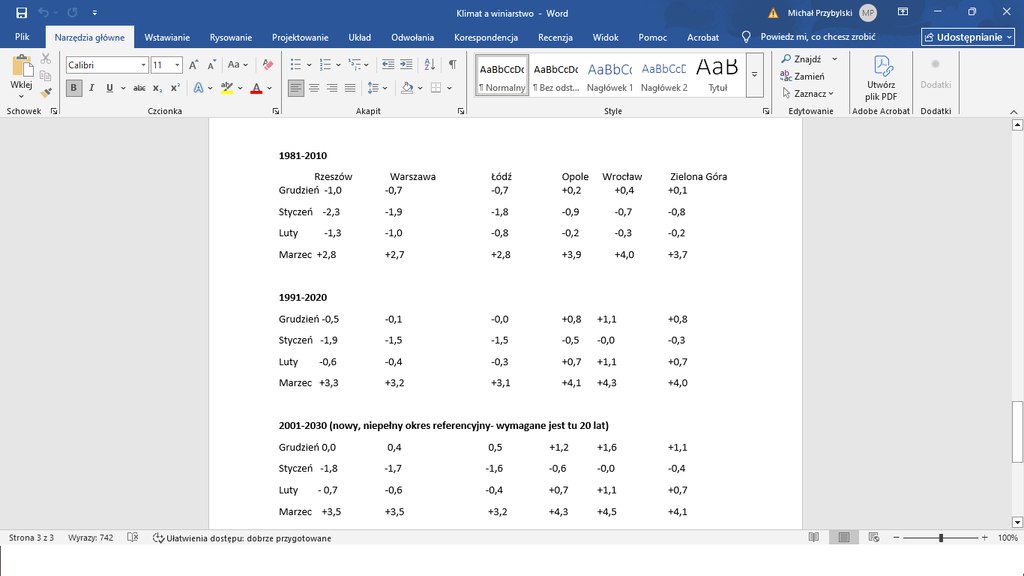
Task: Click the warning triangle near the account name
Action: coord(773,13)
